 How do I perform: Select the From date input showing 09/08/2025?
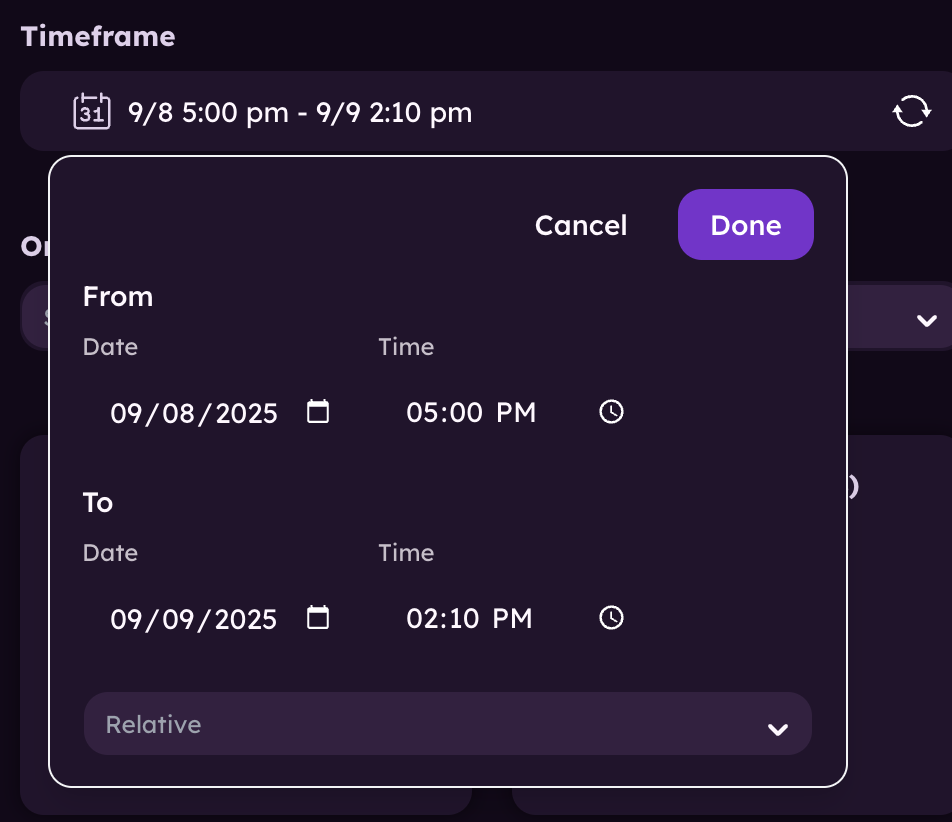point(193,413)
